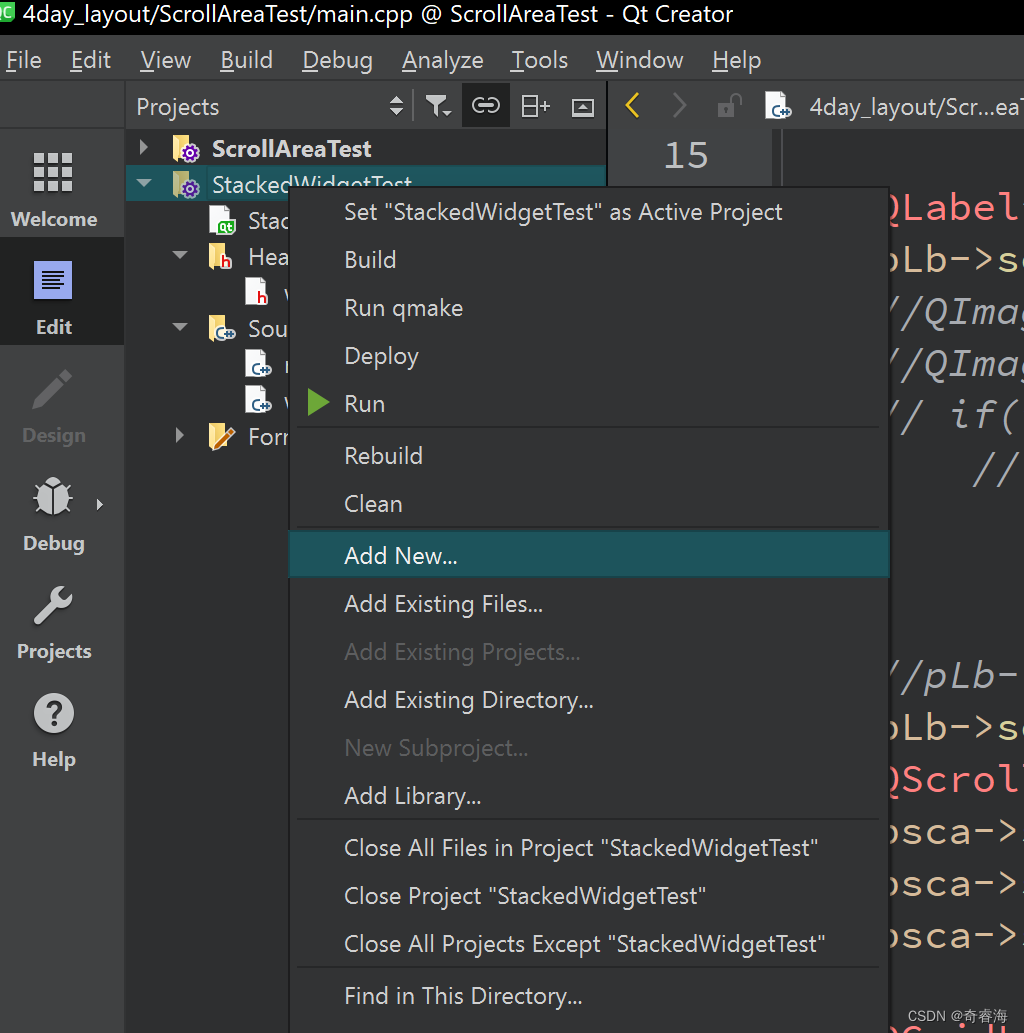Select the ScrollAreaTest project row
Screen dimensions: 1024x1033
tap(366, 148)
